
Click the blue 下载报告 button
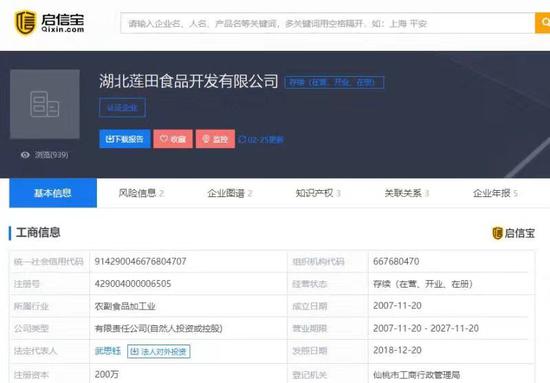(x=125, y=139)
